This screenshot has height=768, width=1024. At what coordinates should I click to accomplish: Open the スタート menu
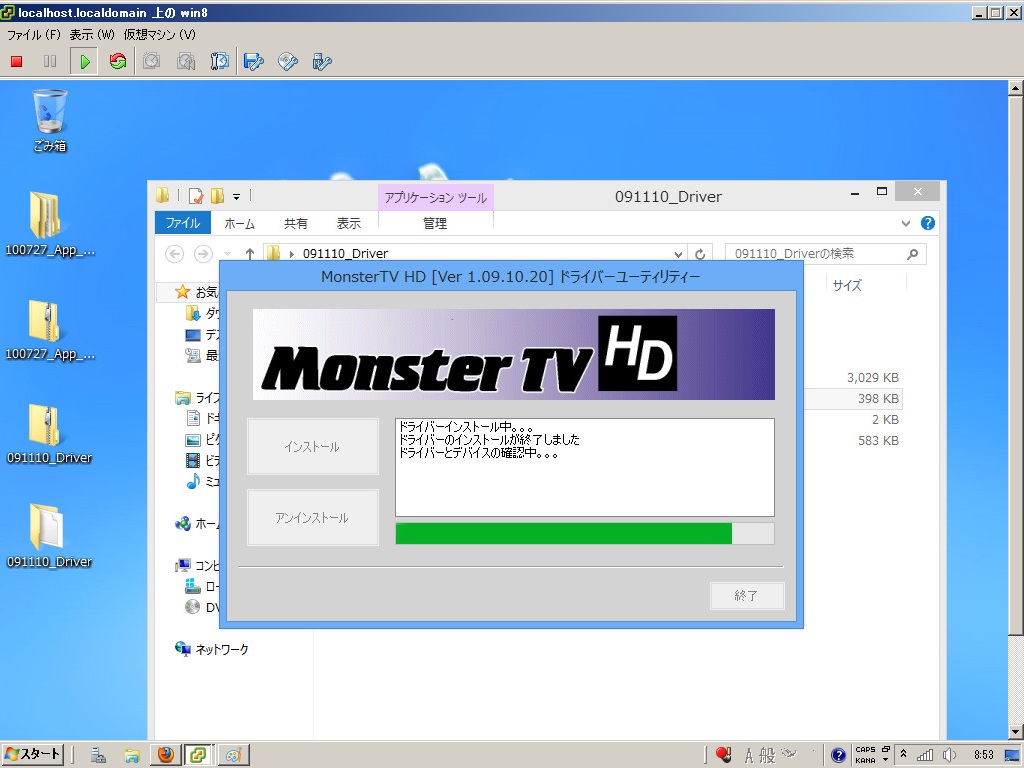[33, 754]
